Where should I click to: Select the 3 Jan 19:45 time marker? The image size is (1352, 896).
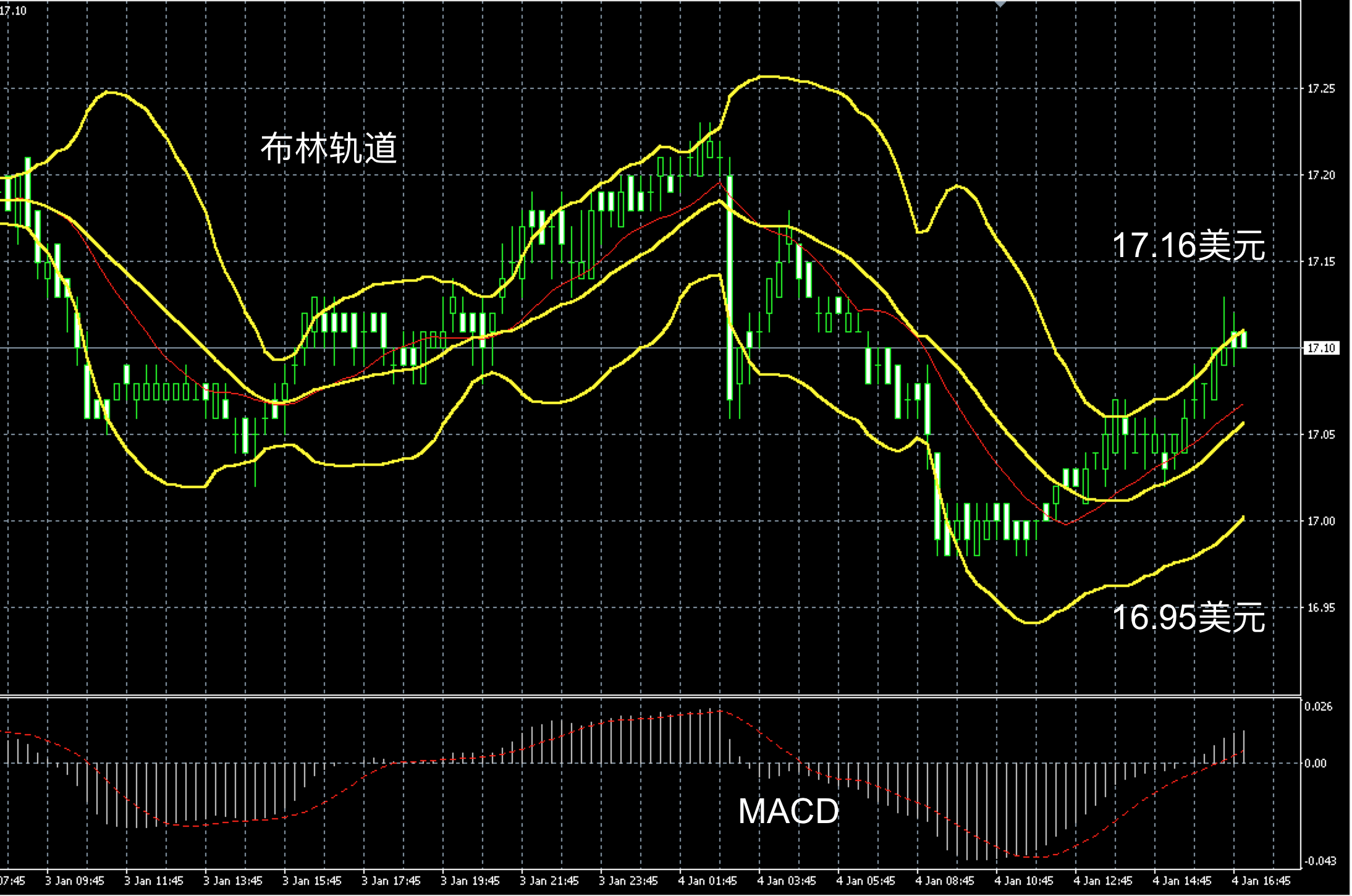(x=470, y=881)
